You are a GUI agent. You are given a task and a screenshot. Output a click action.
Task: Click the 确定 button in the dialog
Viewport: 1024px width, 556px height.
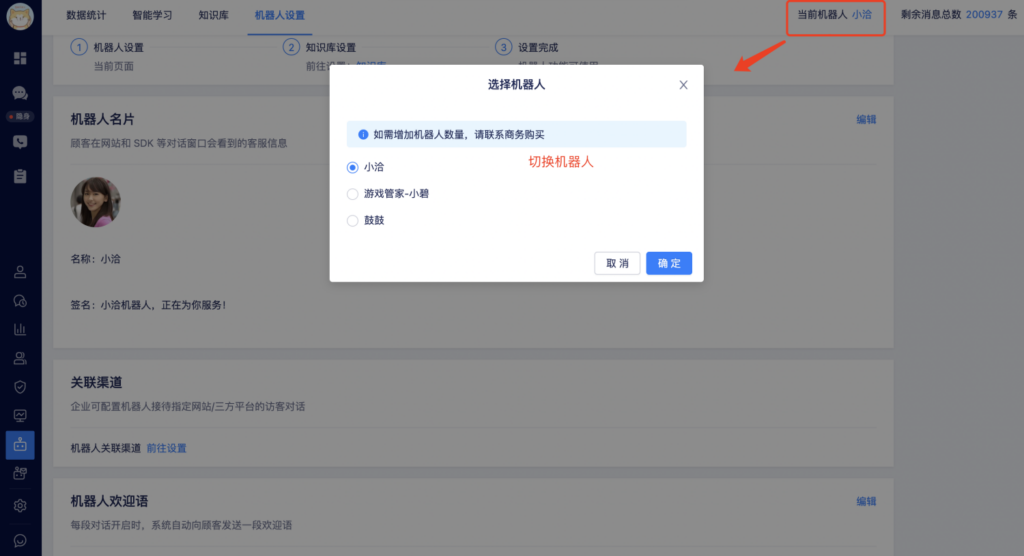(x=669, y=263)
